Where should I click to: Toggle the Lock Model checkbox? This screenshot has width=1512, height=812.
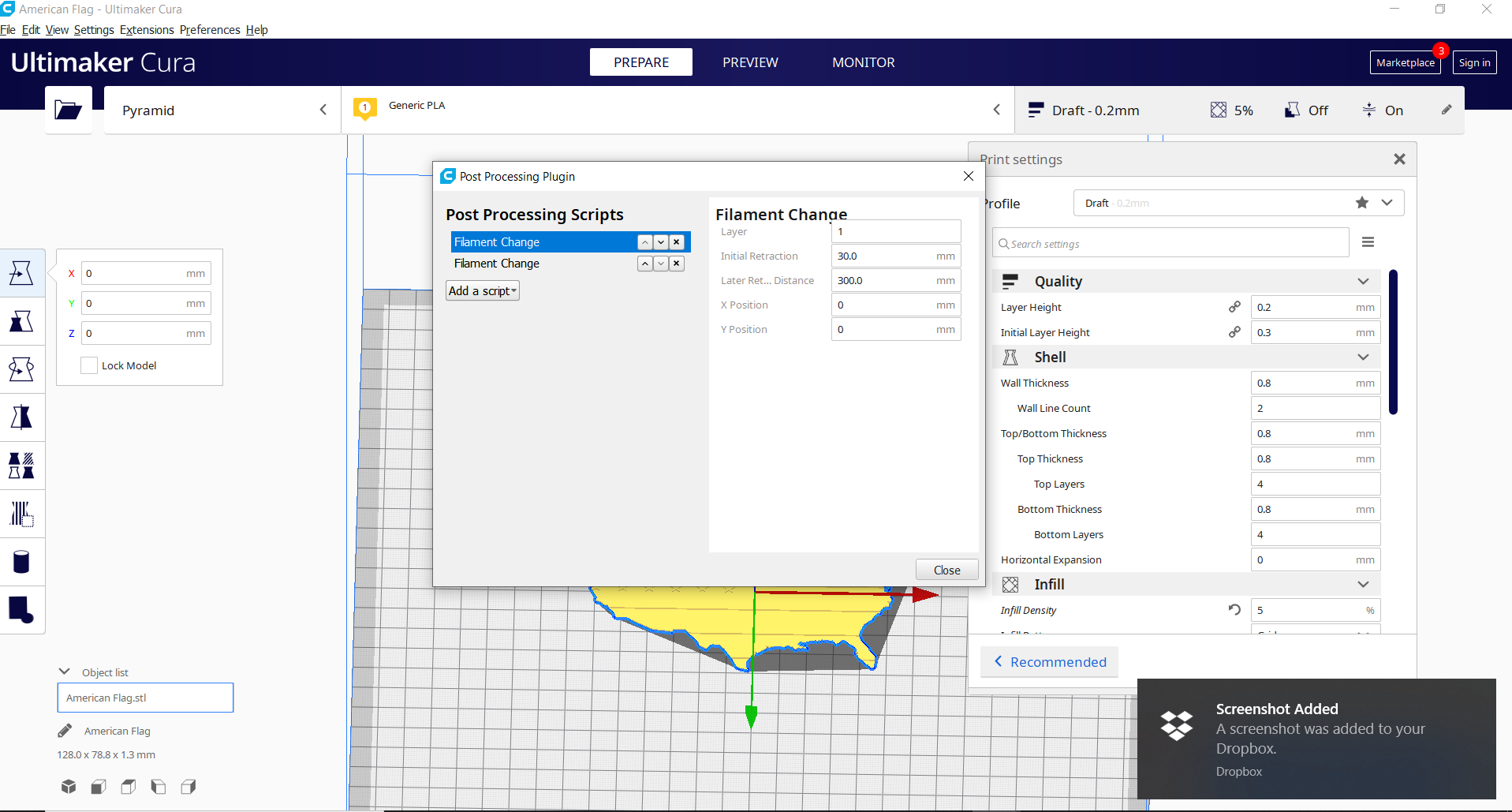[89, 365]
